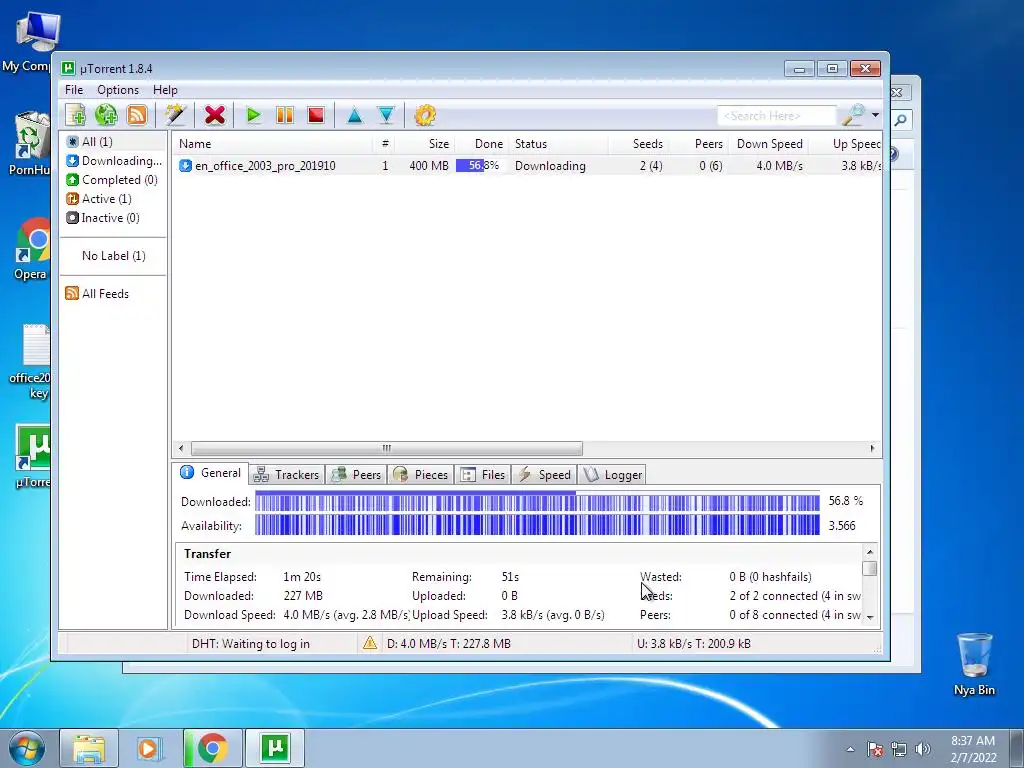
Task: Sort by the Size column header
Action: [x=425, y=144]
